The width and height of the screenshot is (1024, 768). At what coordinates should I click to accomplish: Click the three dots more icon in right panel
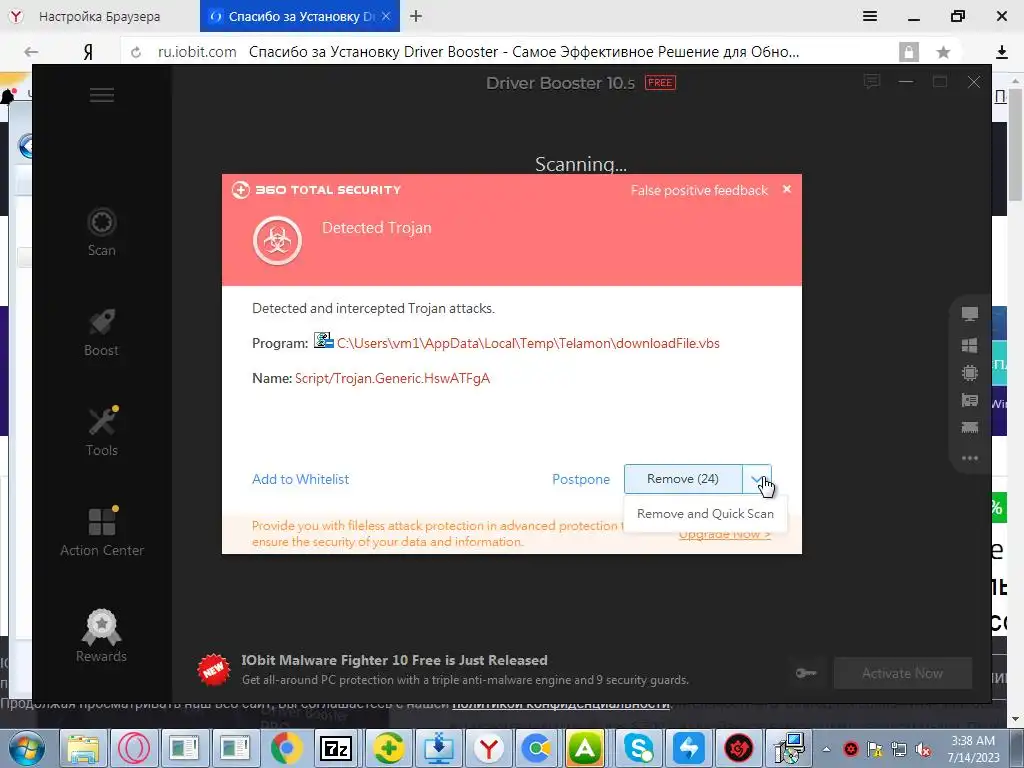[970, 458]
